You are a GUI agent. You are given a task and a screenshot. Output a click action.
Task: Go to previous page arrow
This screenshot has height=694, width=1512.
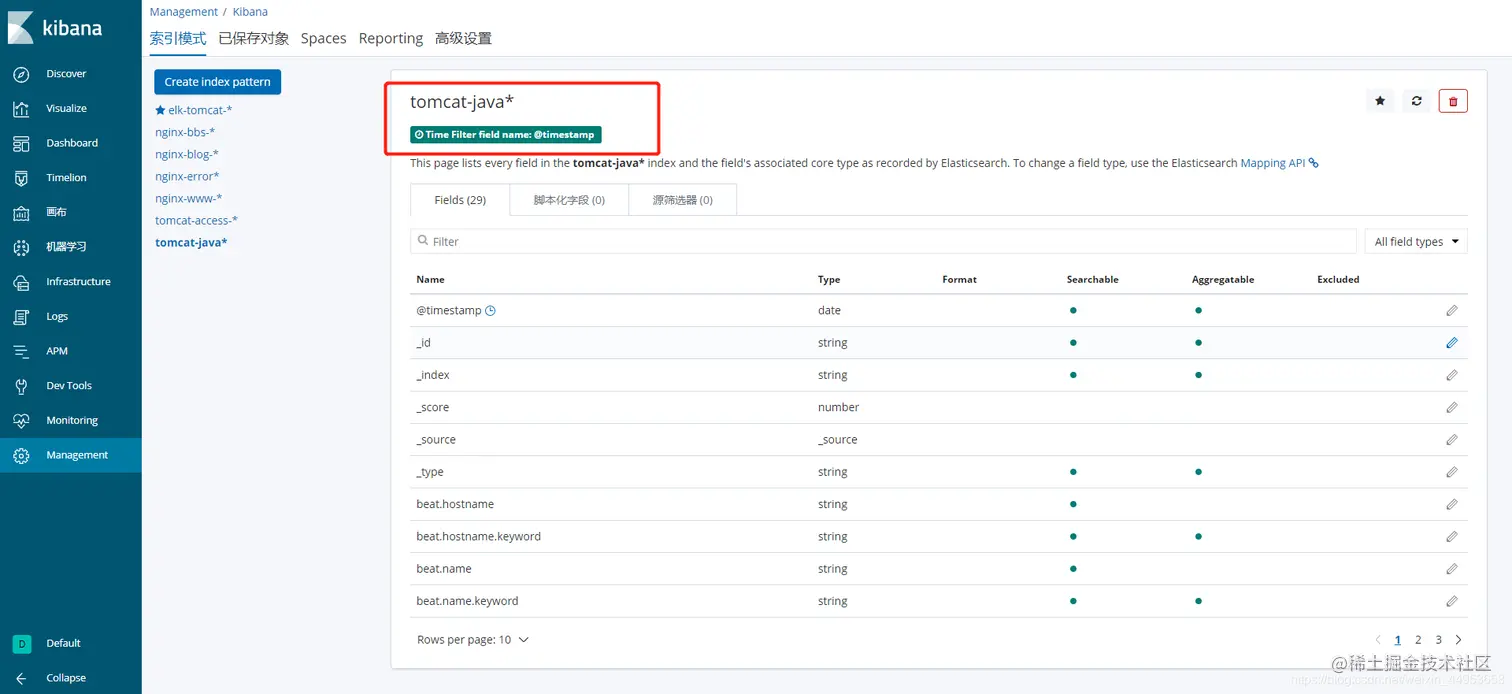coord(1378,640)
